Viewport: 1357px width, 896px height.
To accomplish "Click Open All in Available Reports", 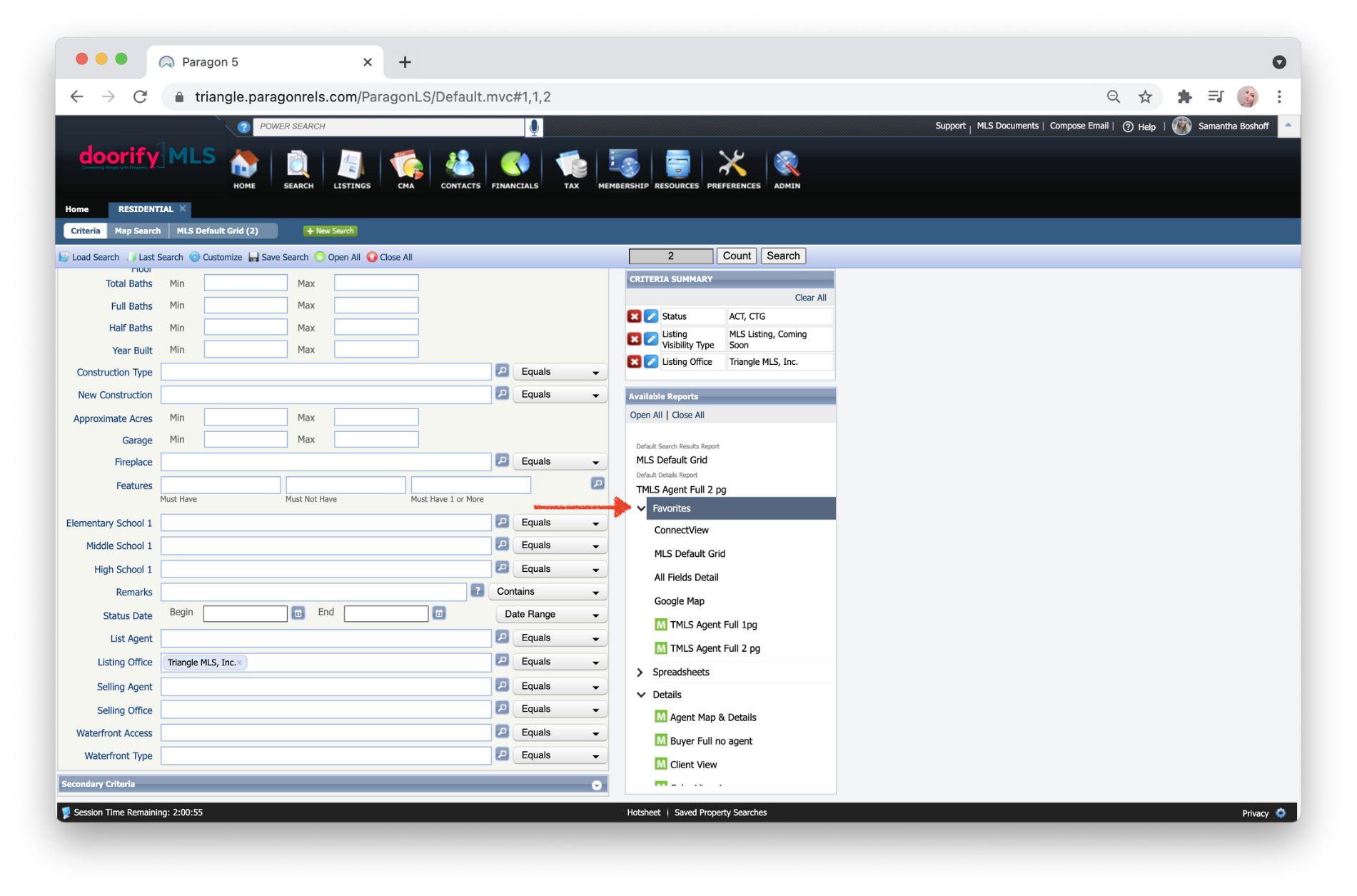I will 646,415.
